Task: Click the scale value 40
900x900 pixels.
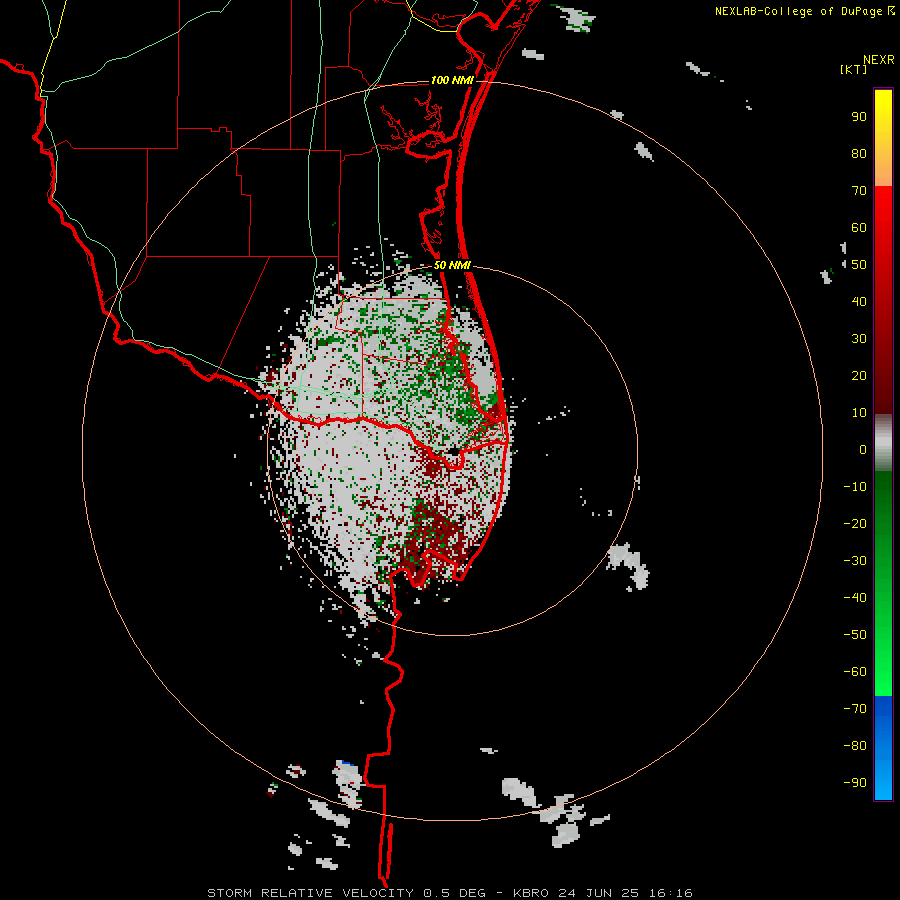Action: (859, 302)
